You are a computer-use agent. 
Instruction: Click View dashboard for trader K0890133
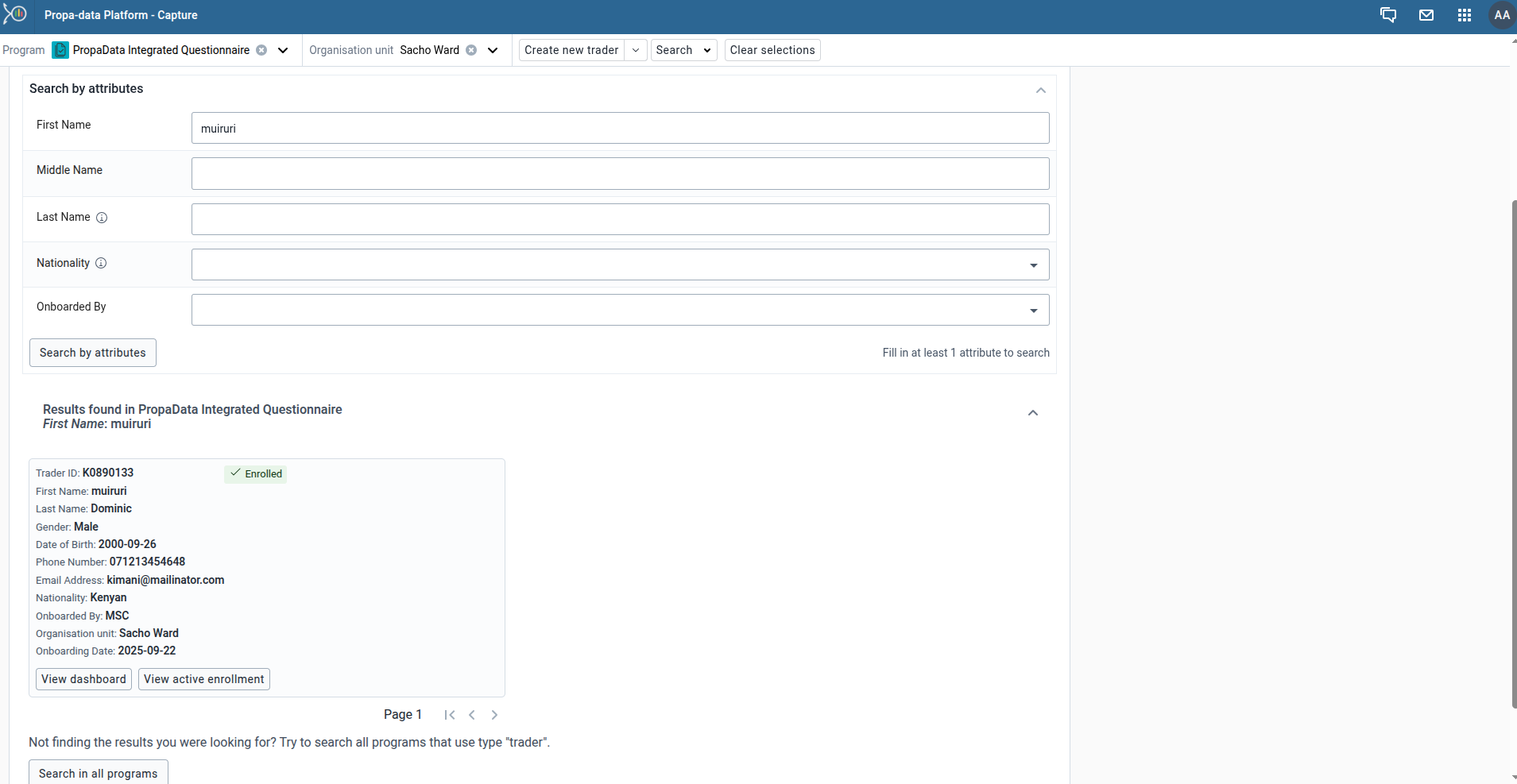coord(83,679)
